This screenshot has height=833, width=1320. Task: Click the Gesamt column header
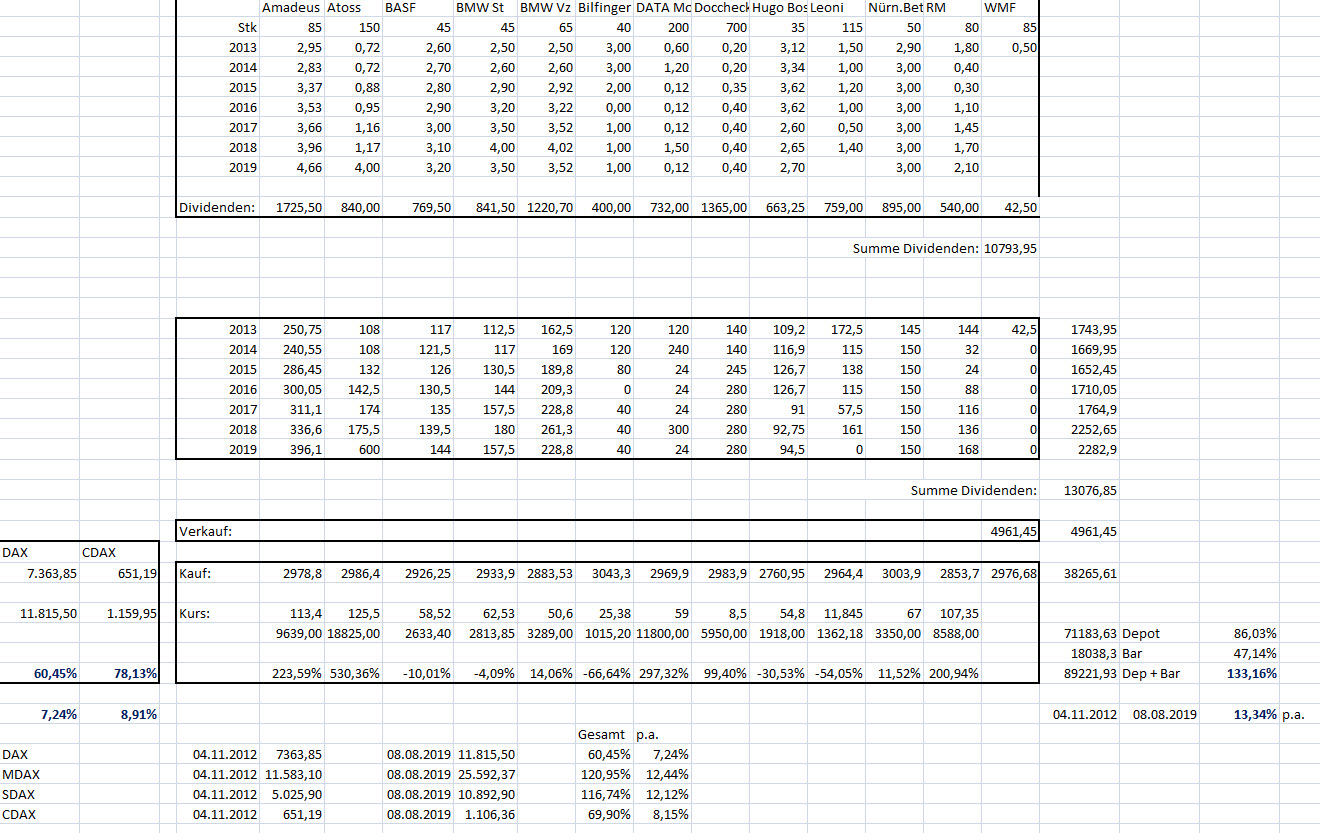click(602, 734)
